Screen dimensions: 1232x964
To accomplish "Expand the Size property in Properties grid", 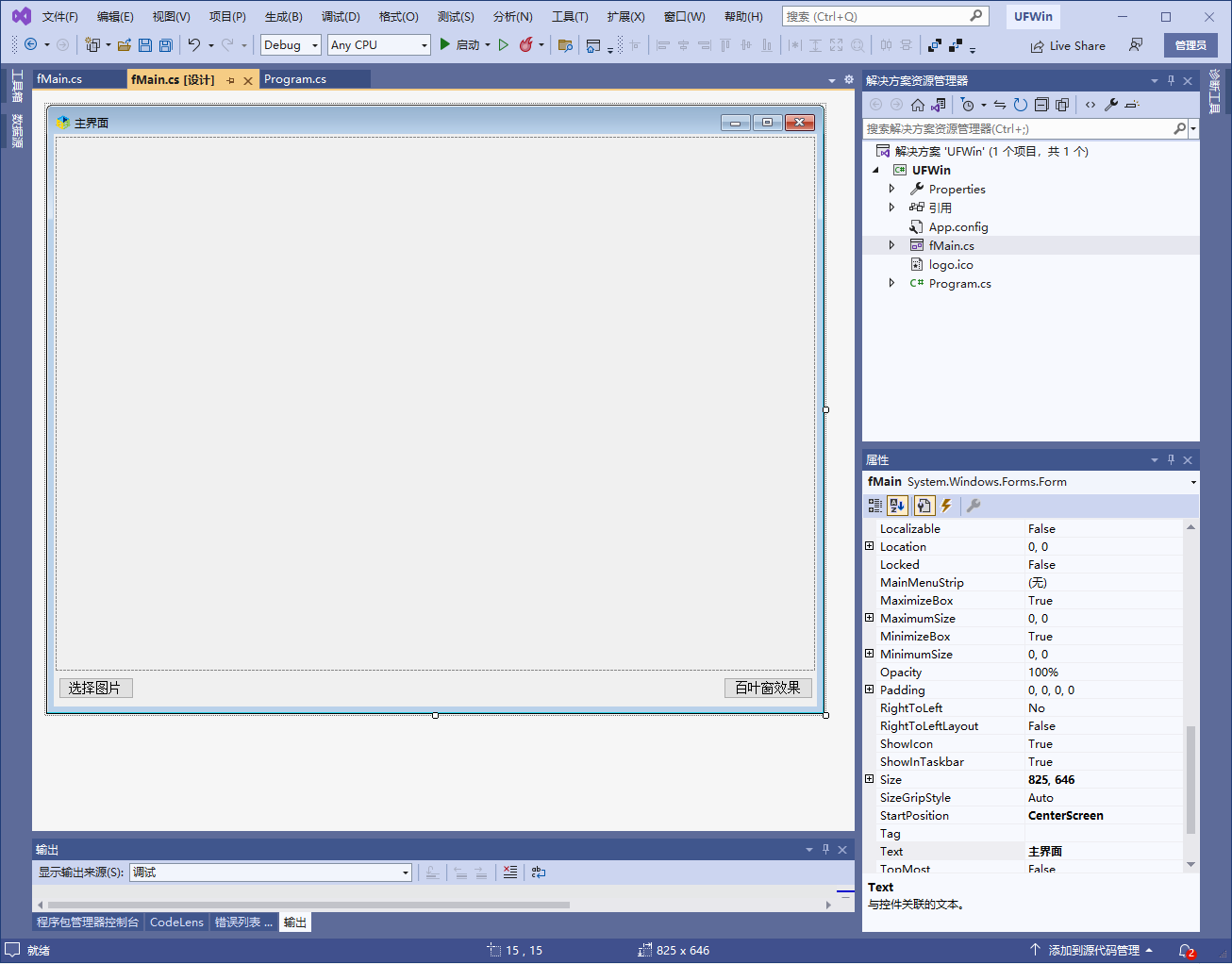I will tap(870, 779).
